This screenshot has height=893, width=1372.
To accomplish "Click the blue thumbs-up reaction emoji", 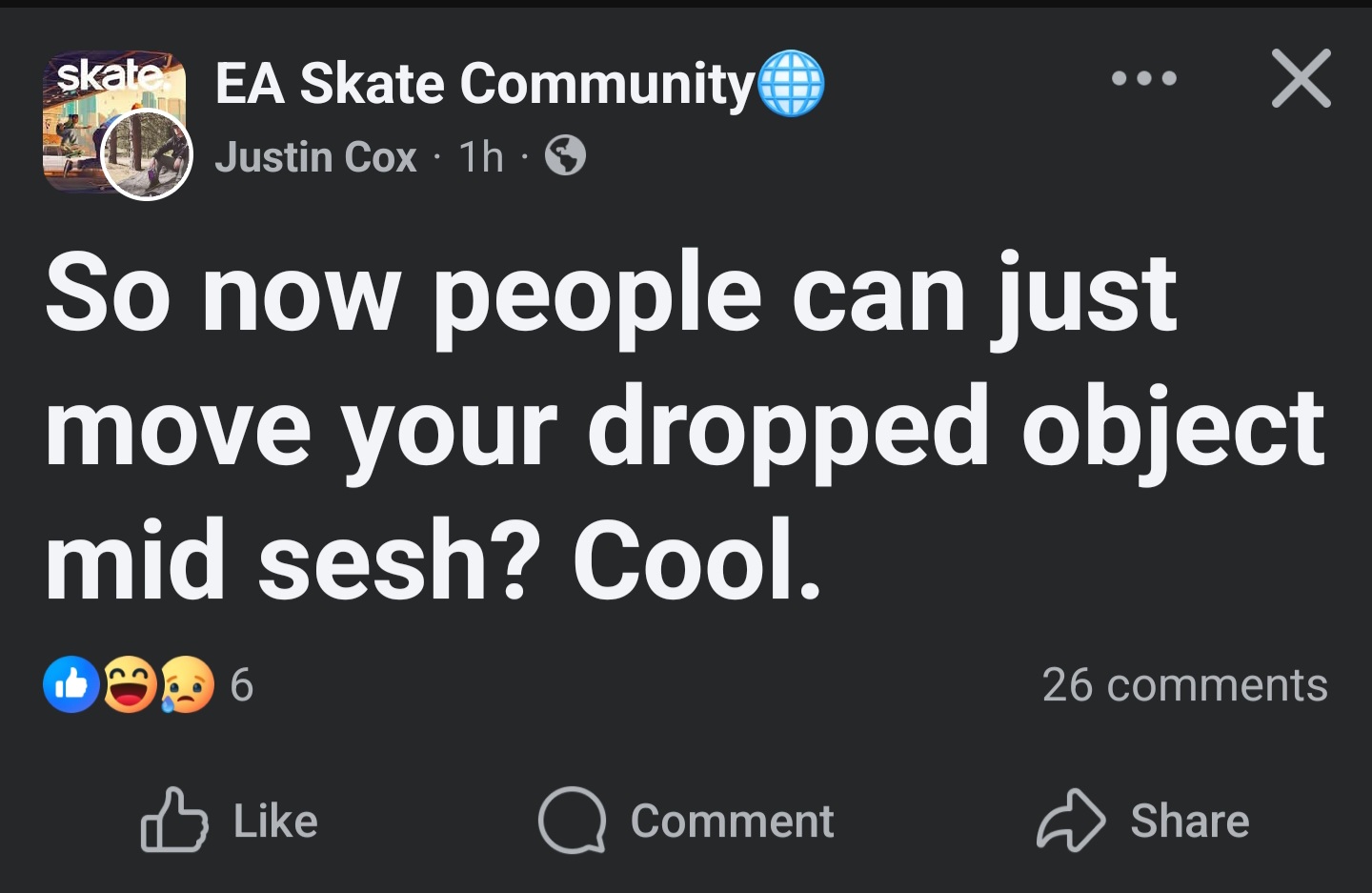I will 71,684.
